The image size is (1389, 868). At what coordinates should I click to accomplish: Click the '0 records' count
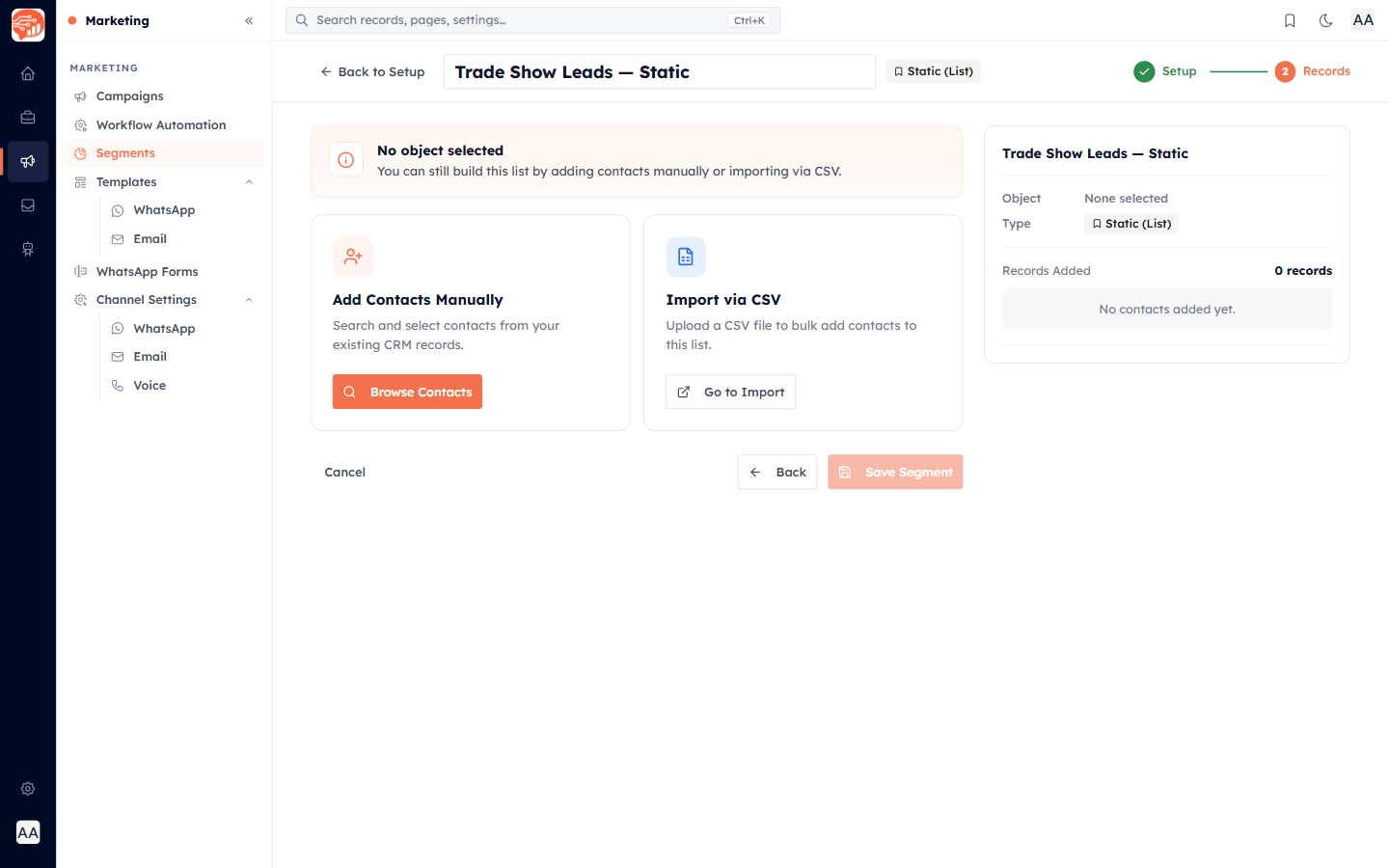tap(1303, 271)
